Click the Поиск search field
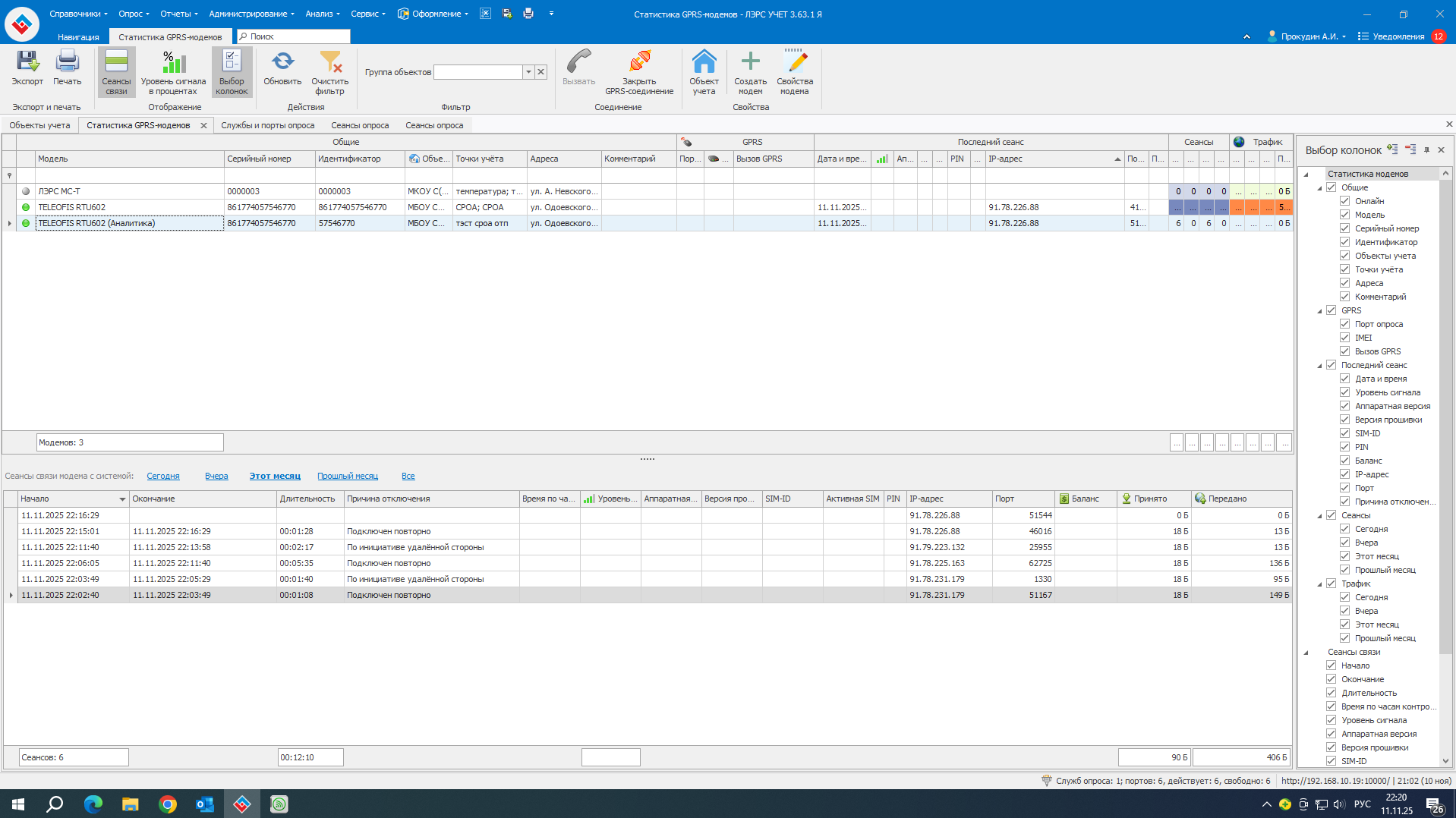This screenshot has height=818, width=1456. tap(298, 36)
